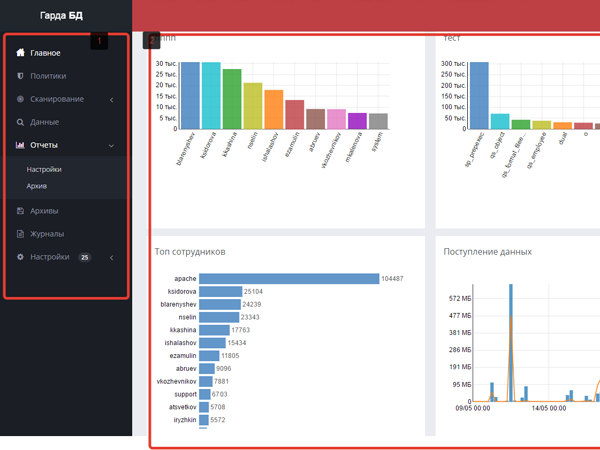This screenshot has width=600, height=450.
Task: Click the ksidorova horizontal bar
Action: coord(221,292)
